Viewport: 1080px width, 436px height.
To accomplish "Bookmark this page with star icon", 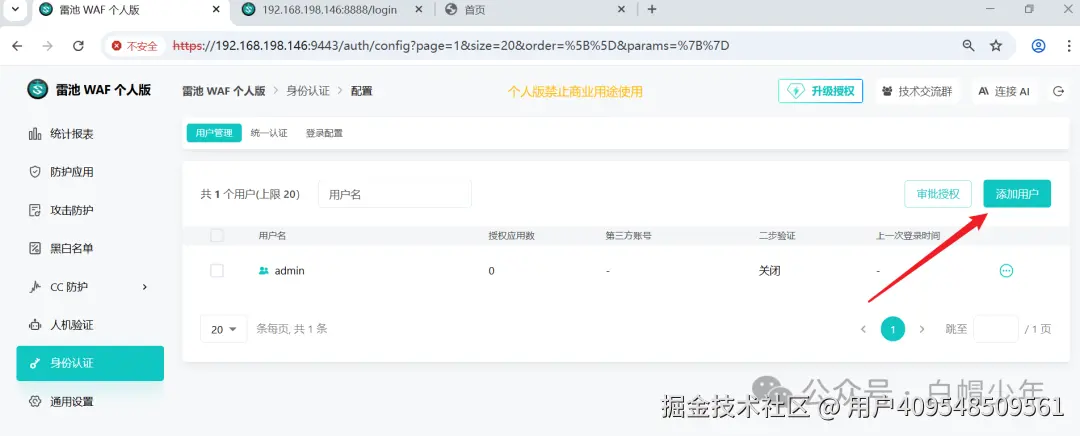I will pos(996,46).
